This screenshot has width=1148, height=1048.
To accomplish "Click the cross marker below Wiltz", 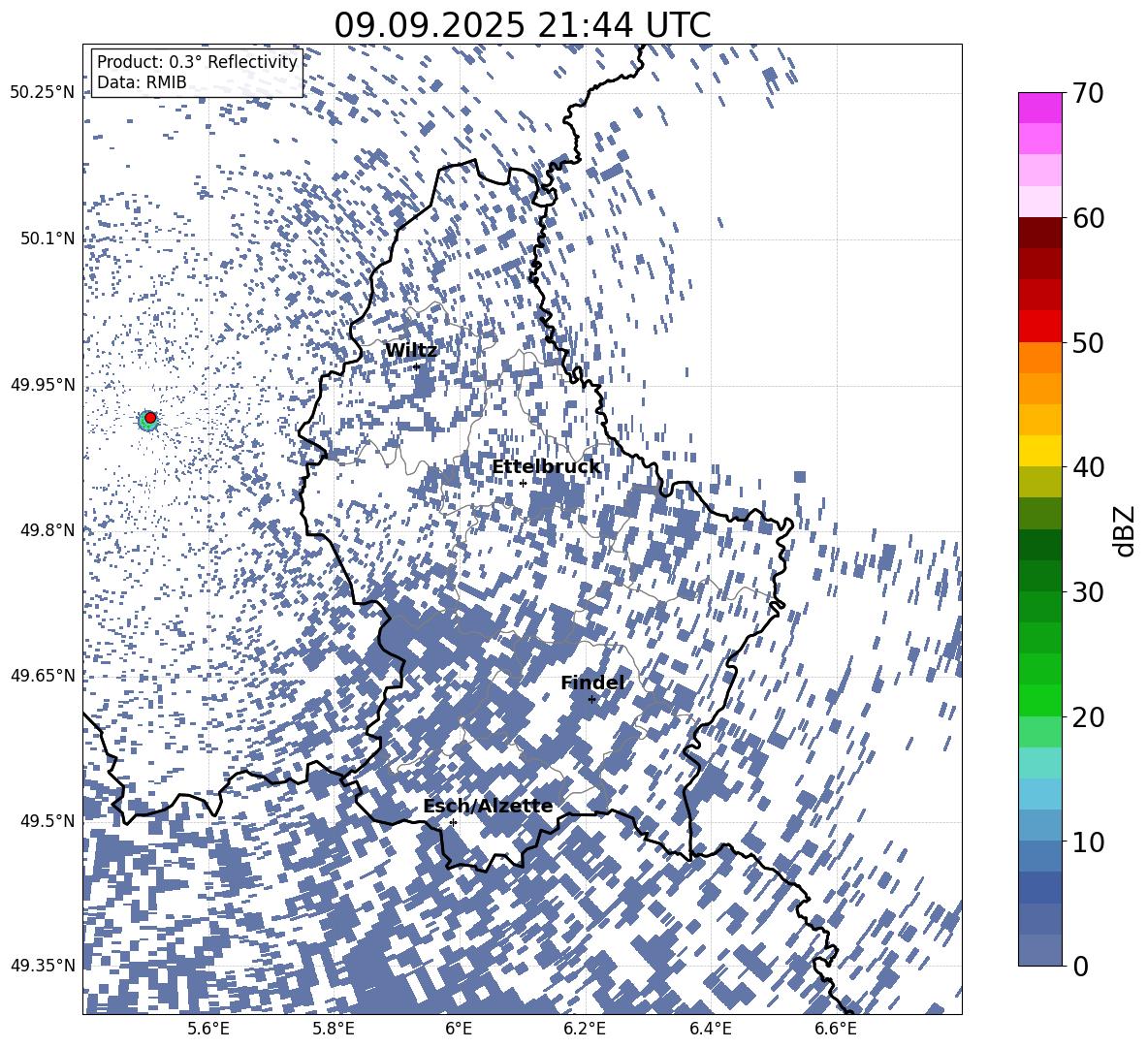I will tap(417, 366).
